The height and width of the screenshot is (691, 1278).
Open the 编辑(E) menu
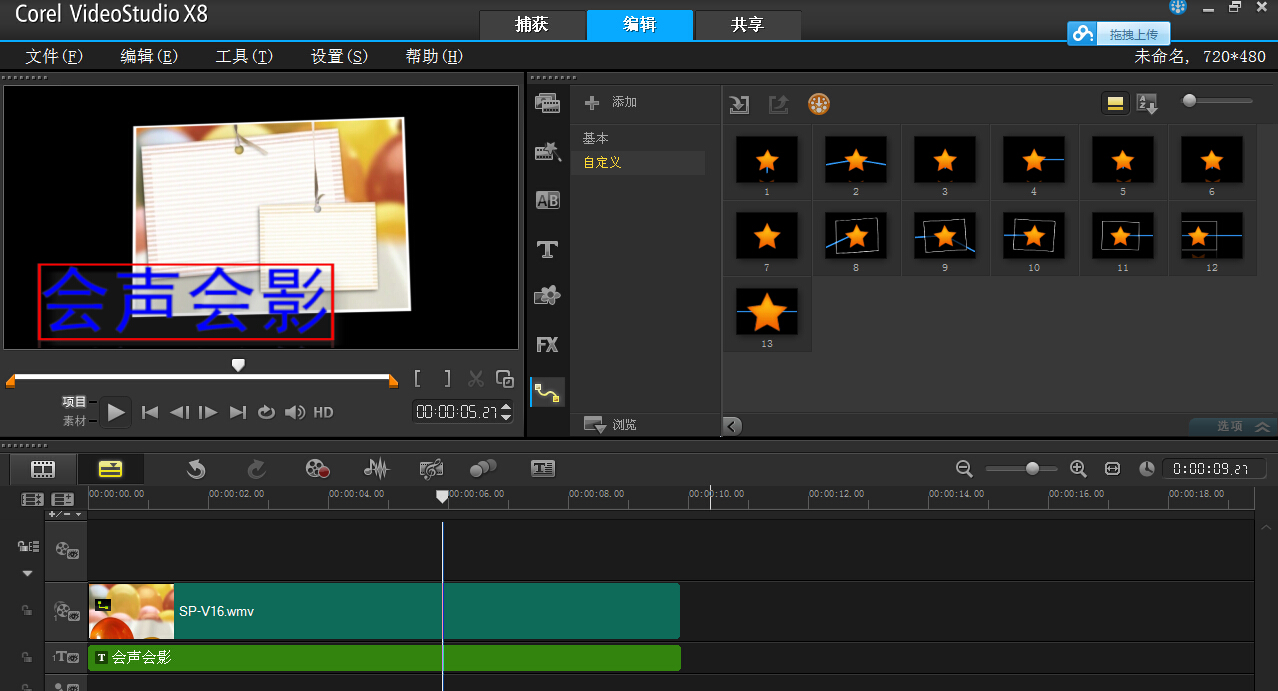pos(149,56)
